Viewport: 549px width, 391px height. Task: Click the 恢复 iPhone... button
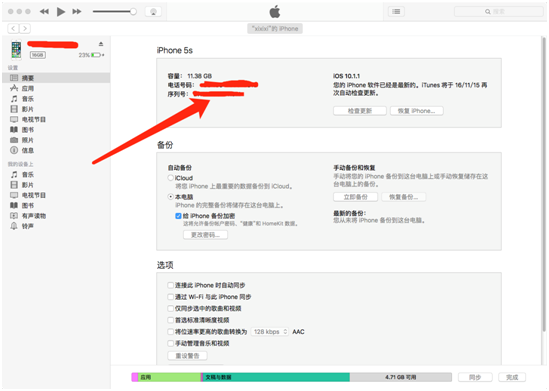[x=417, y=111]
